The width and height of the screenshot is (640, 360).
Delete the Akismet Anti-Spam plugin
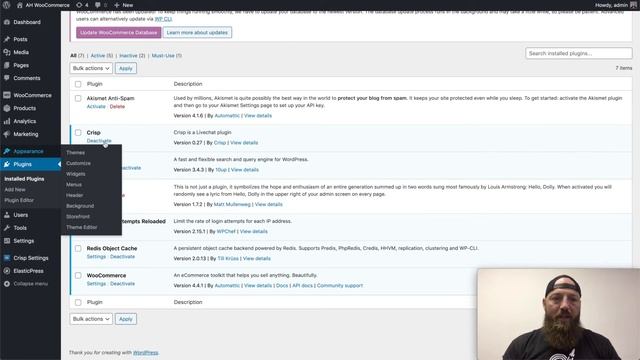click(x=117, y=107)
